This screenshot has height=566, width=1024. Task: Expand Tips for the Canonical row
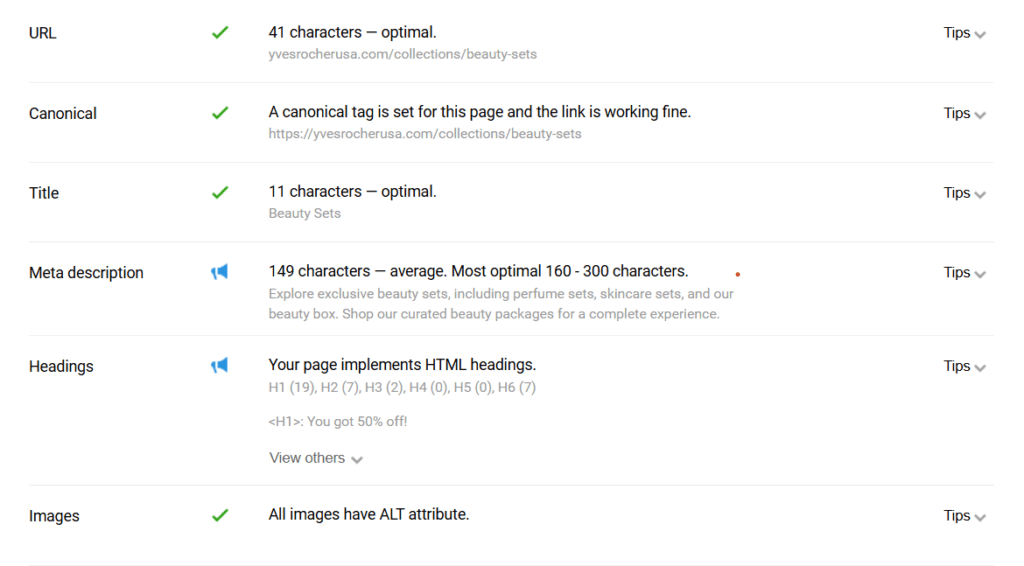click(965, 114)
